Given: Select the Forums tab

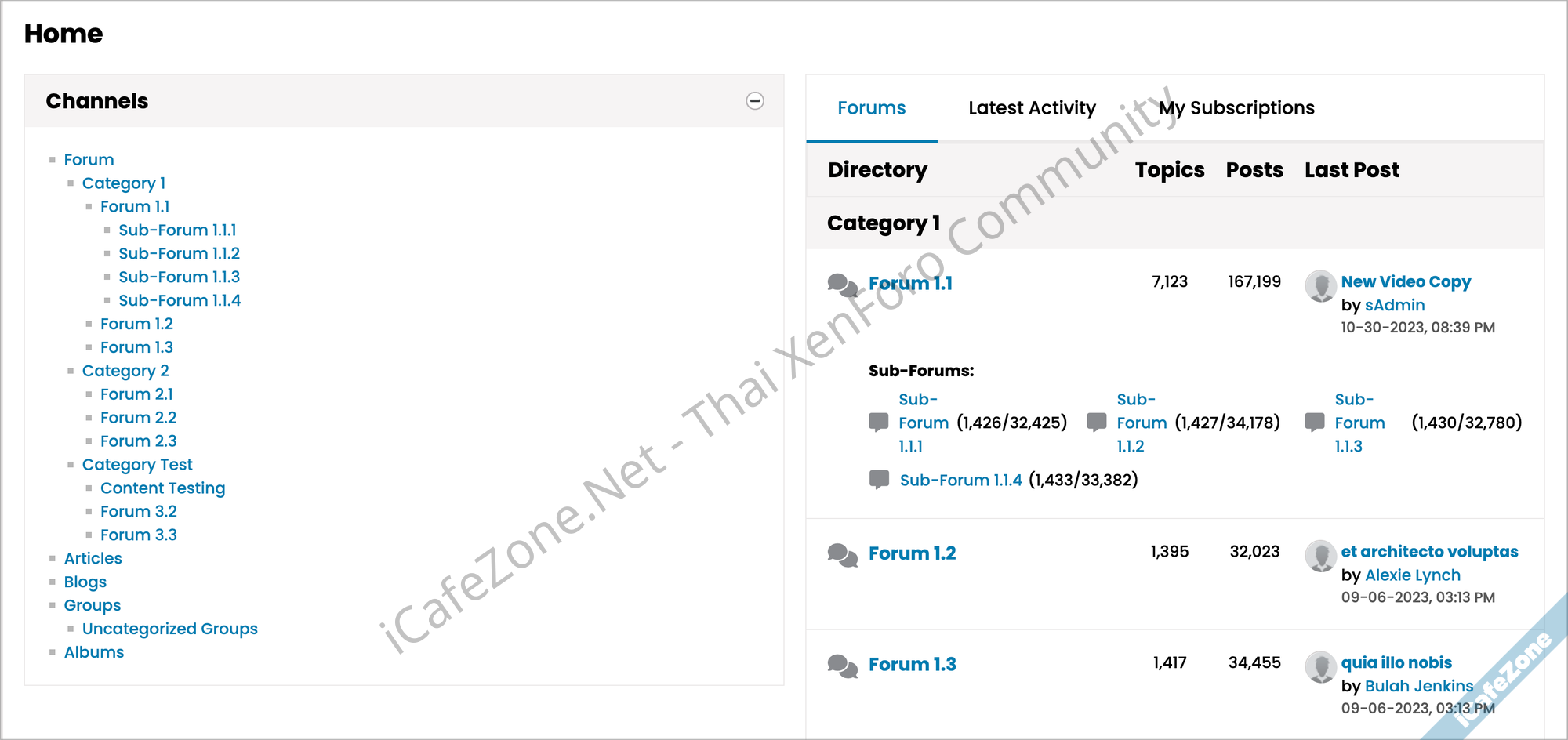Looking at the screenshot, I should tap(871, 108).
